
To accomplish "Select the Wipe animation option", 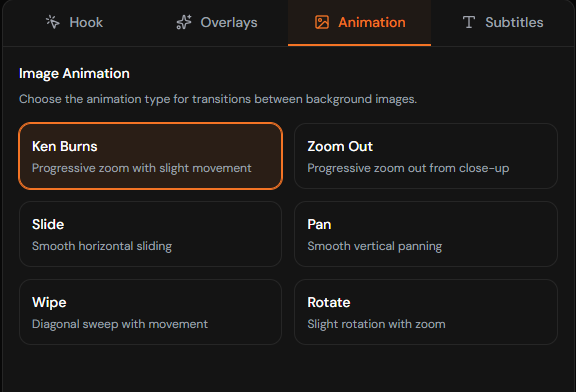I will (x=151, y=312).
